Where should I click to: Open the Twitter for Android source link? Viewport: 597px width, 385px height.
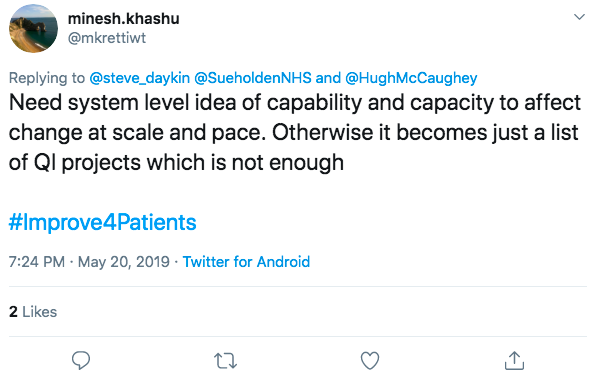(x=246, y=262)
